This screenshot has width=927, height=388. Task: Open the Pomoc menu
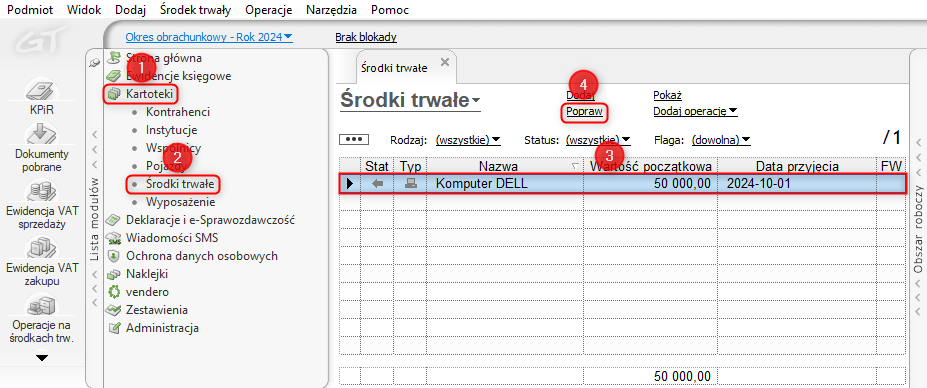pyautogui.click(x=390, y=9)
